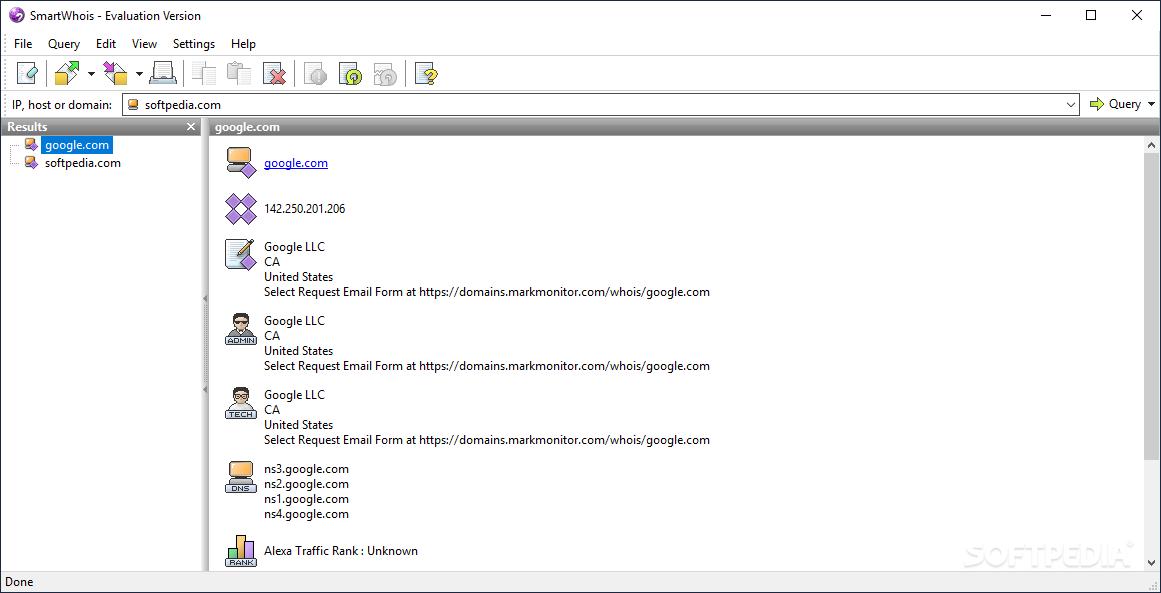
Task: Click the Clear results eraser toolbar icon
Action: point(27,73)
